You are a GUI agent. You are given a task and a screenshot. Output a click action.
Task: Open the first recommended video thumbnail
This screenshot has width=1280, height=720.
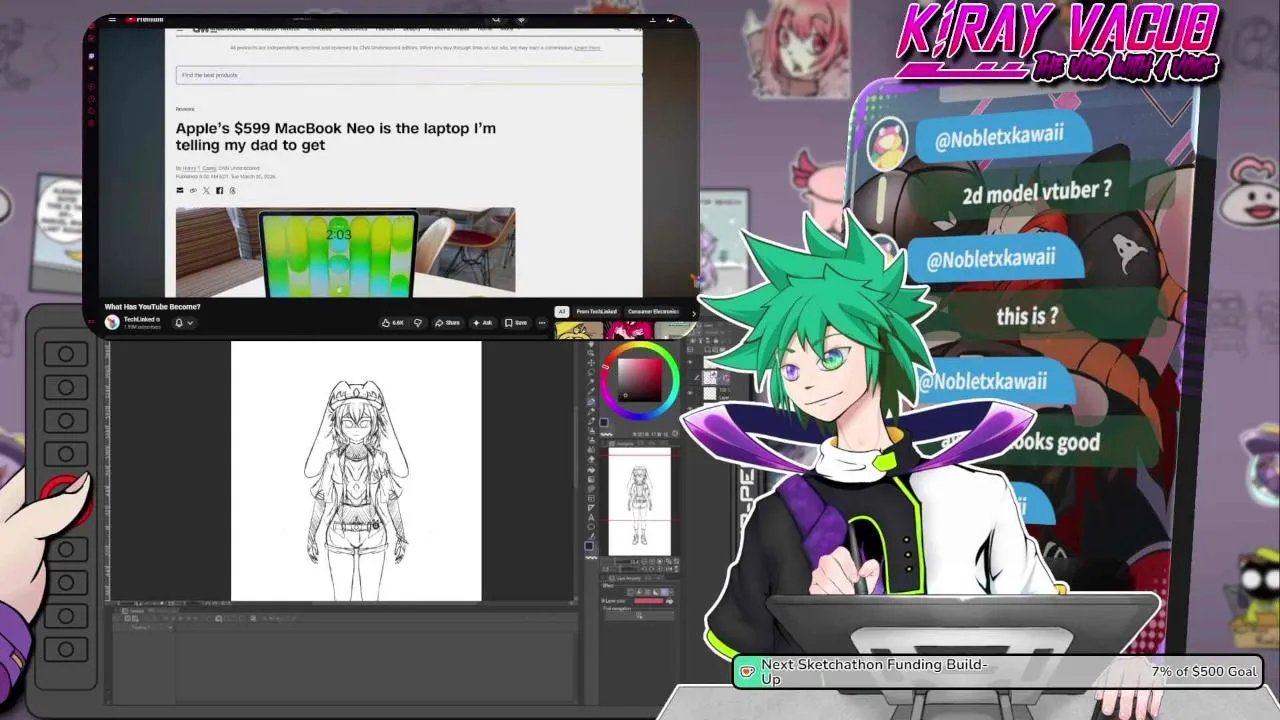tap(578, 331)
